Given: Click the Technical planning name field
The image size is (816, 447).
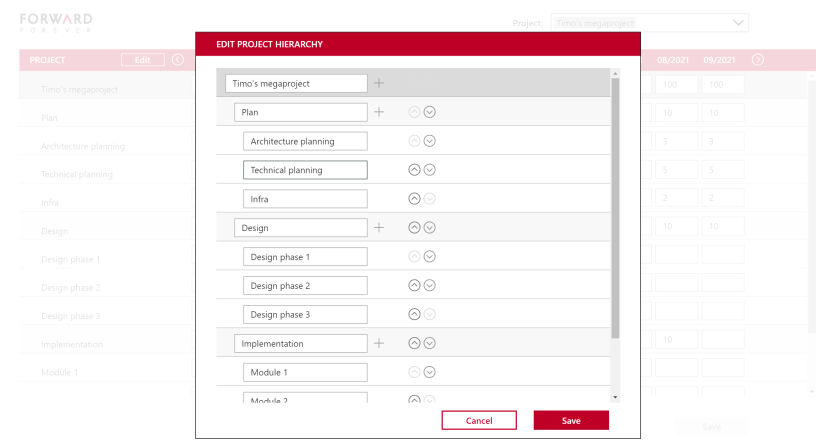Looking at the screenshot, I should tap(305, 170).
